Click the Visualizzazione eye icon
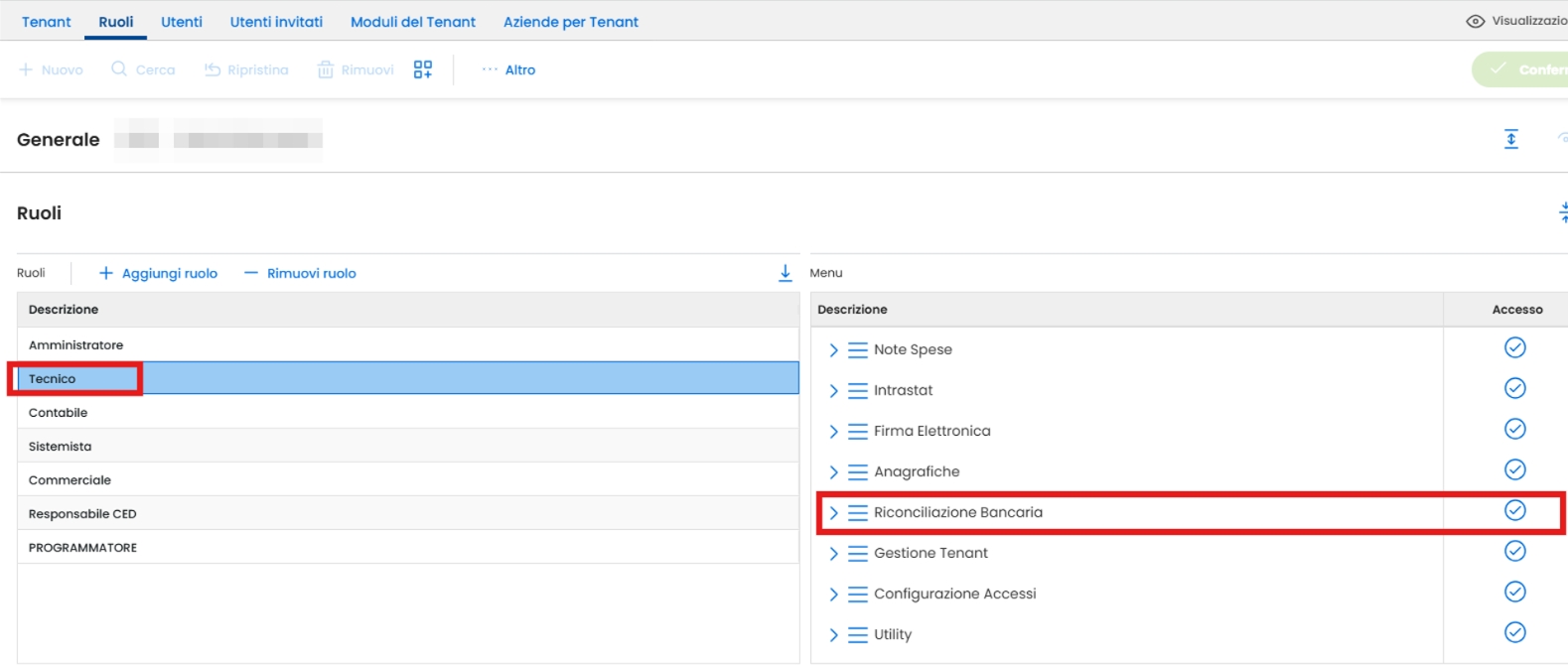1568x666 pixels. pyautogui.click(x=1476, y=21)
